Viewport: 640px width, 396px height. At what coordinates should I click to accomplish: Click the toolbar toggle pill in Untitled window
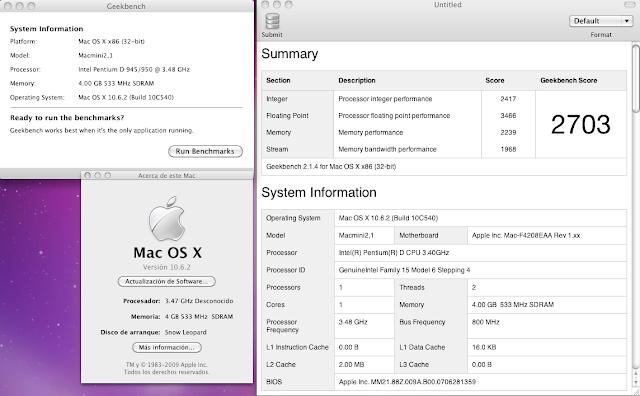point(629,4)
